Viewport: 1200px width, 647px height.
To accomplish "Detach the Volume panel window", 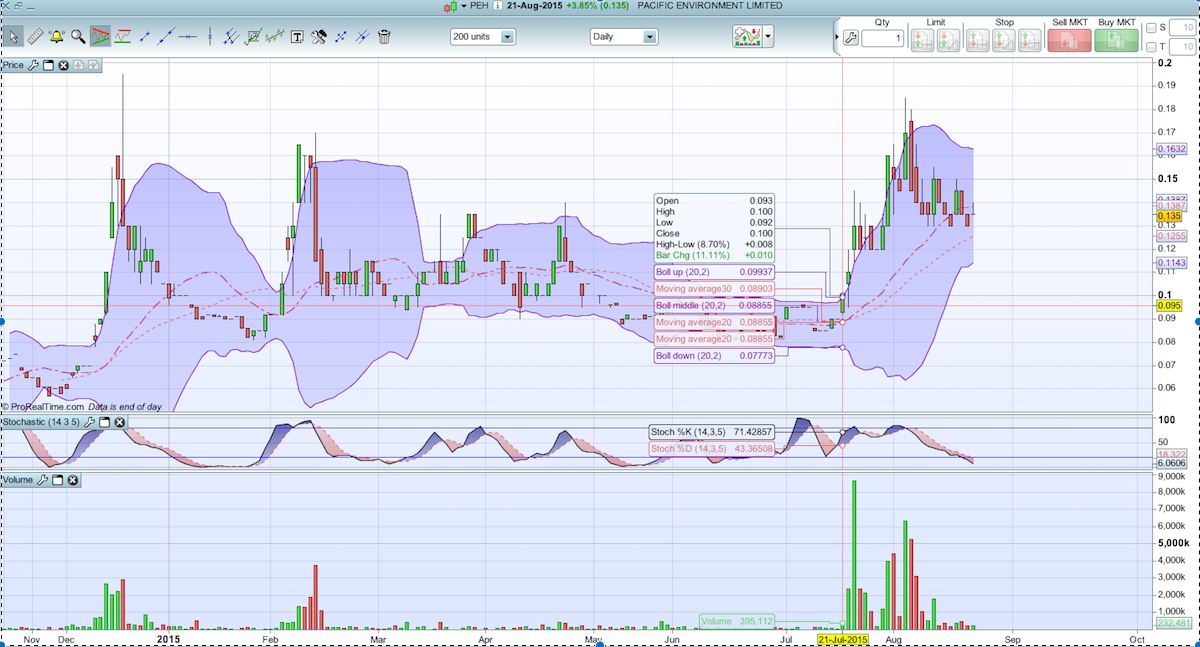I will (x=58, y=481).
